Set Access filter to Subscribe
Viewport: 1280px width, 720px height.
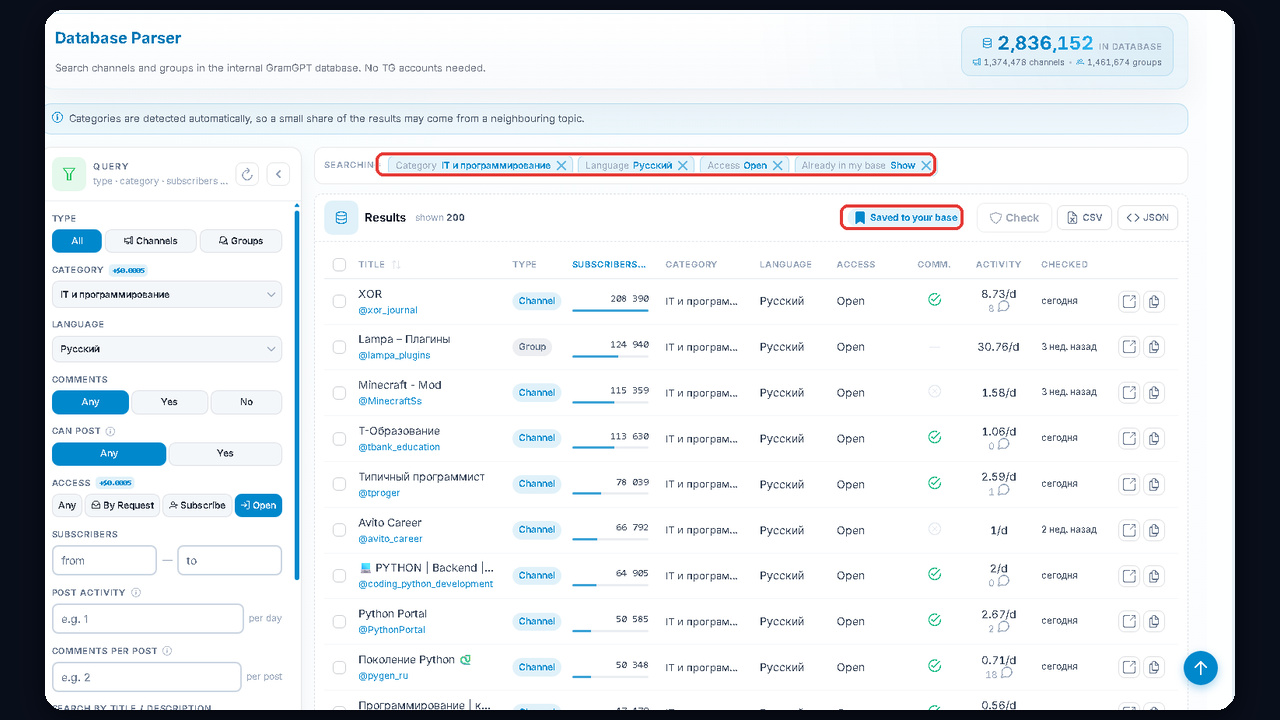pyautogui.click(x=197, y=506)
